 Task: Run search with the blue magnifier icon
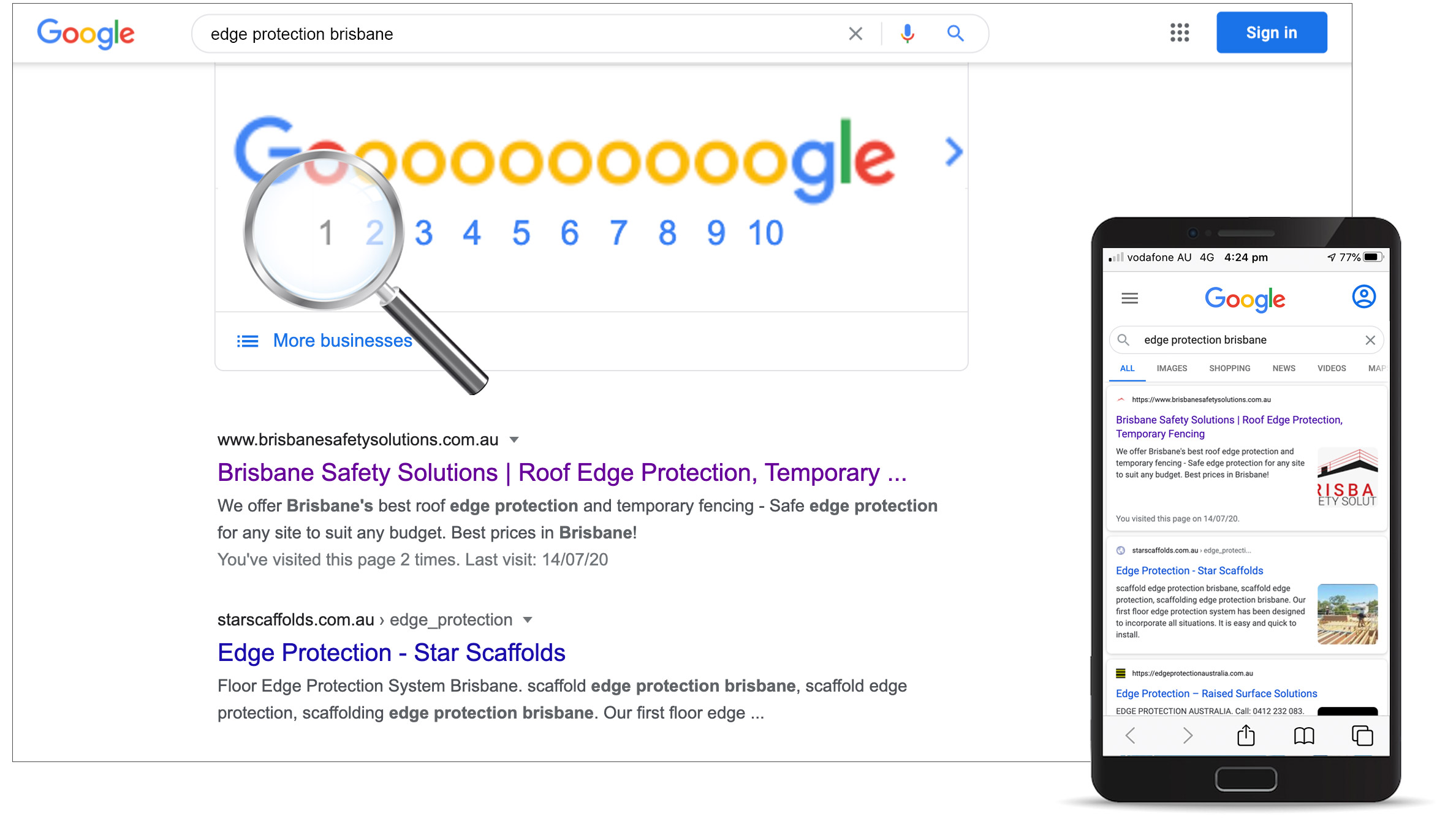955,33
